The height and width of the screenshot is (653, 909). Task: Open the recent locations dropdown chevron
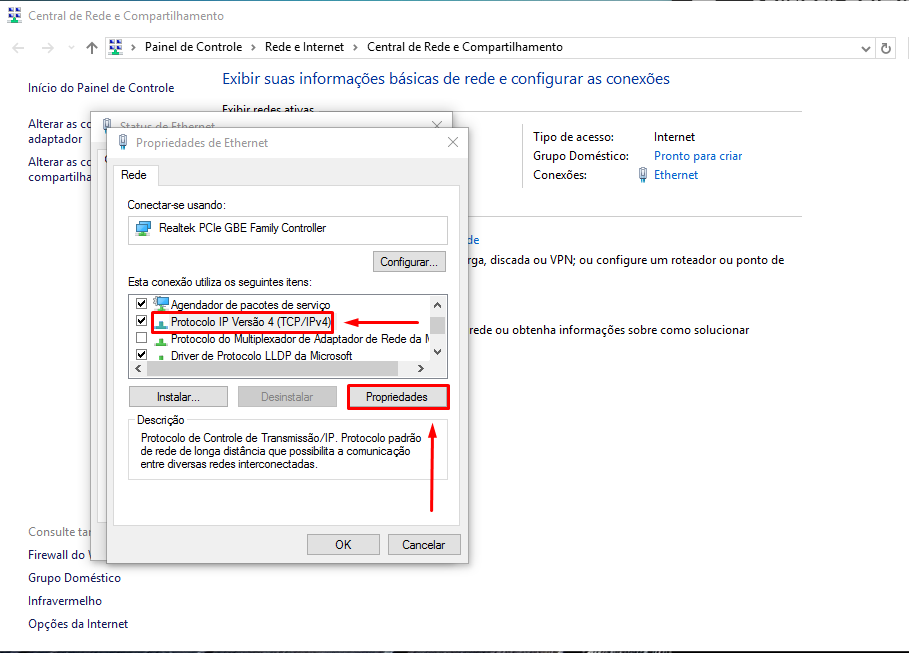tap(70, 47)
